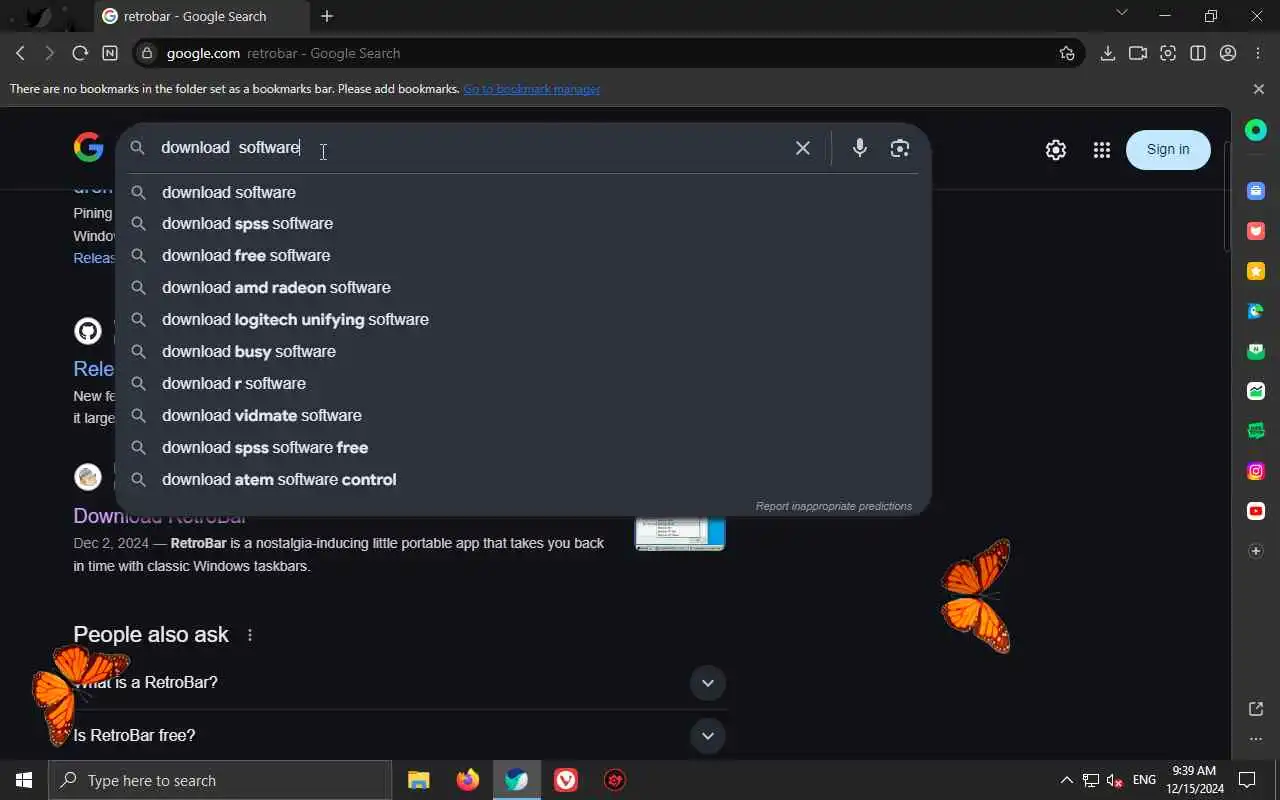Add a sidebar app with the plus icon
The width and height of the screenshot is (1280, 800).
pyautogui.click(x=1256, y=551)
